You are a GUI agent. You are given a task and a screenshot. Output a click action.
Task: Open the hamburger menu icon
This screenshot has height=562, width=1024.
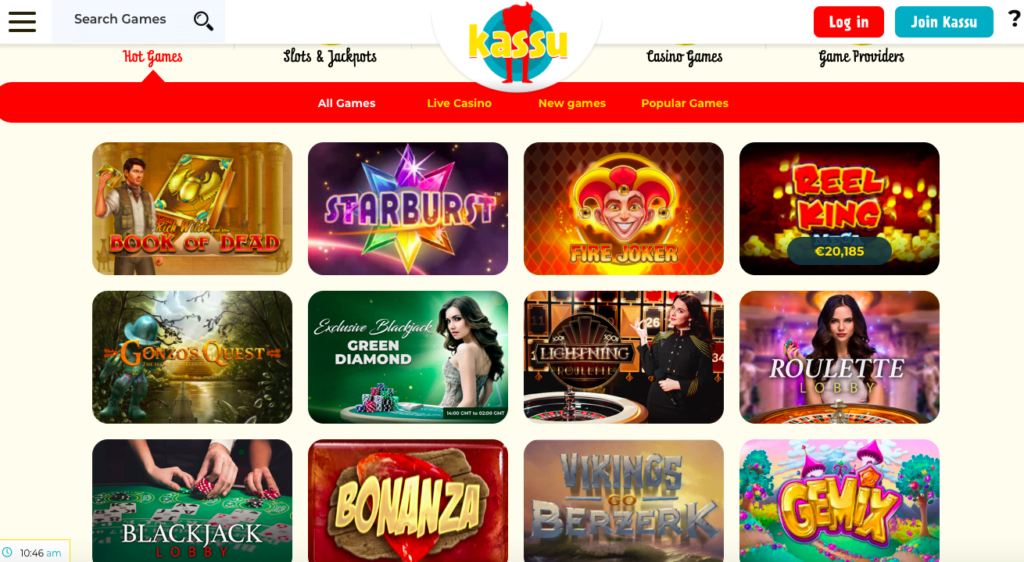(x=22, y=21)
